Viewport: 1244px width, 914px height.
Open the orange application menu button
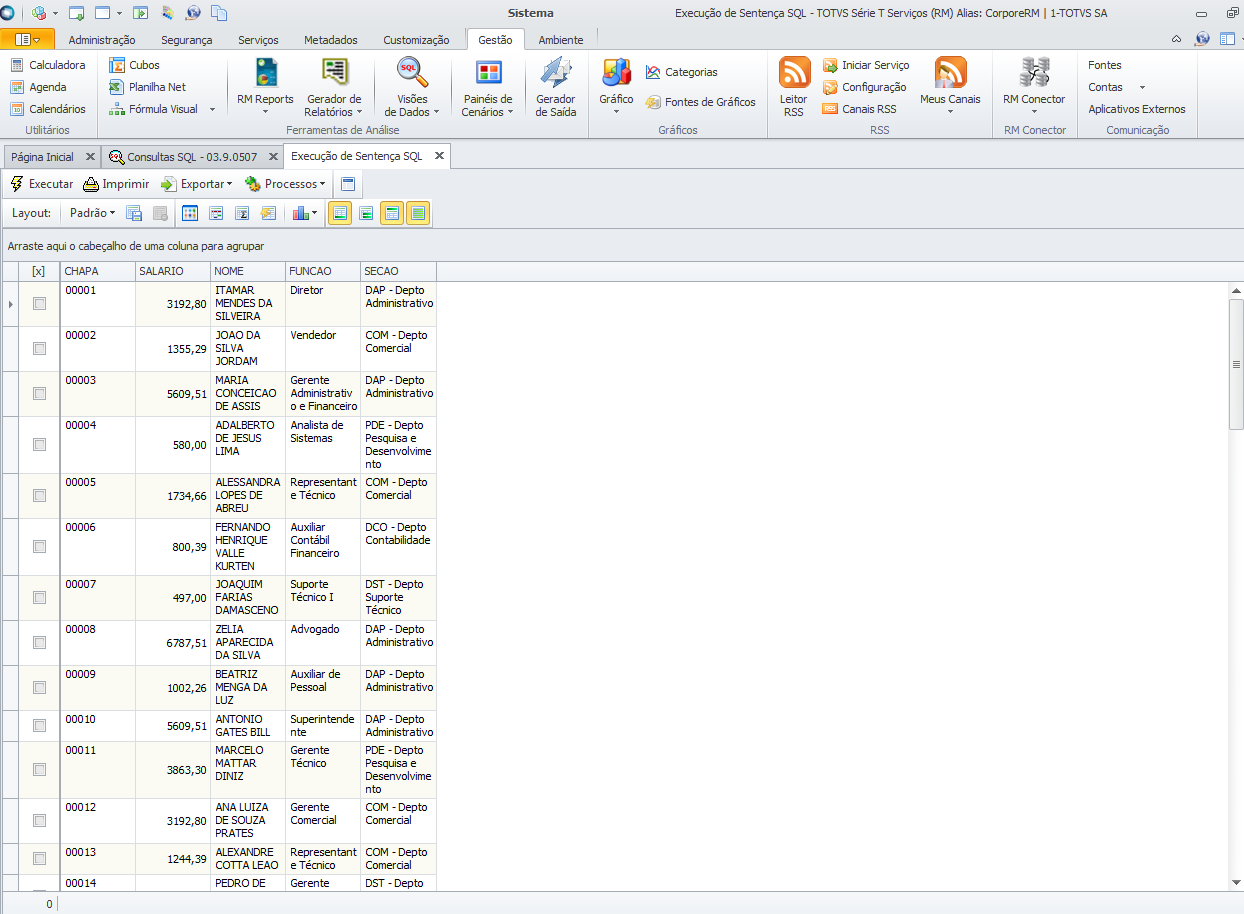click(x=27, y=39)
